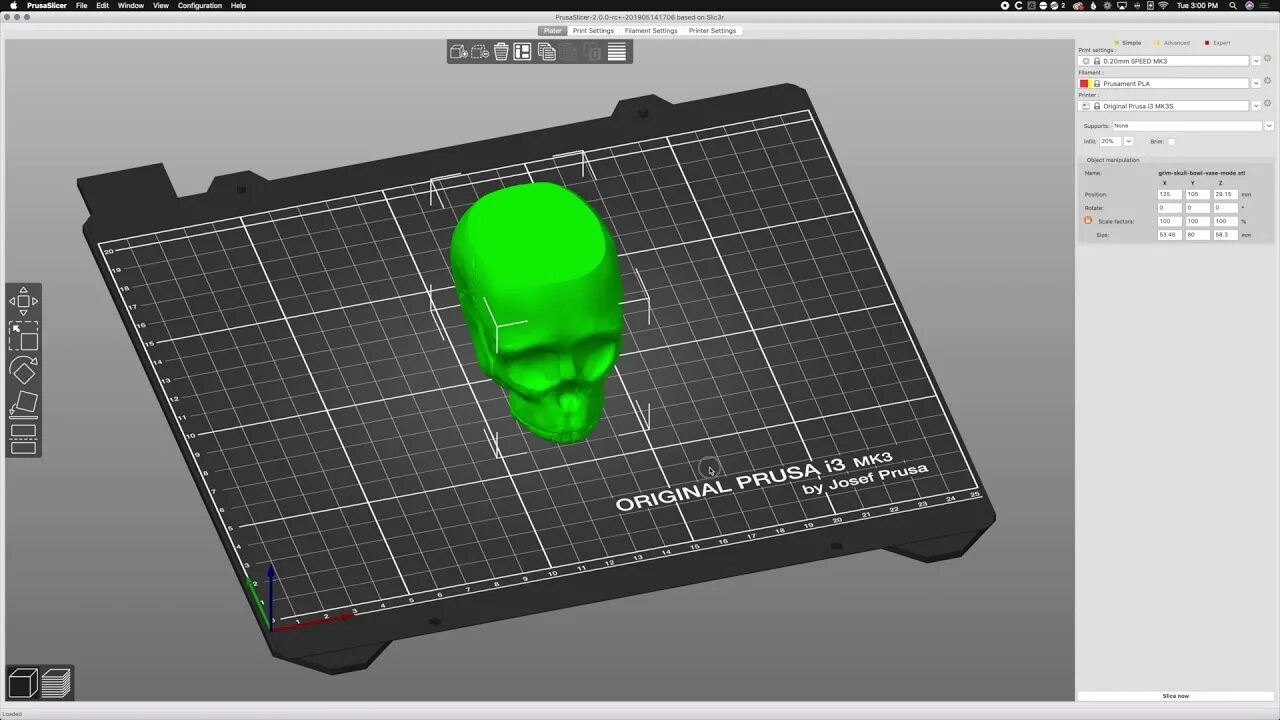The image size is (1280, 720).
Task: Open the Window menu
Action: point(131,6)
